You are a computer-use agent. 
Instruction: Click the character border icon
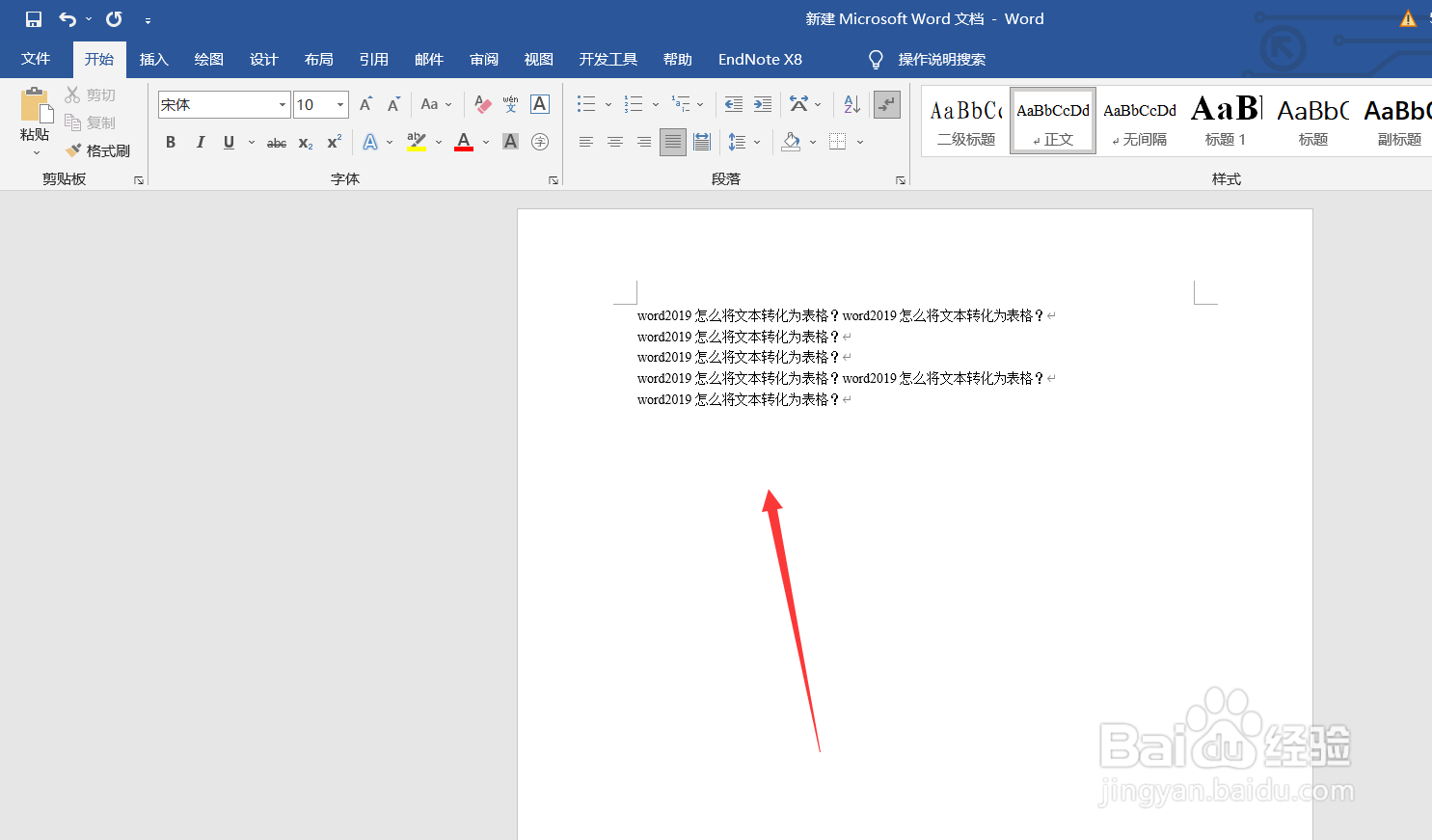point(540,104)
